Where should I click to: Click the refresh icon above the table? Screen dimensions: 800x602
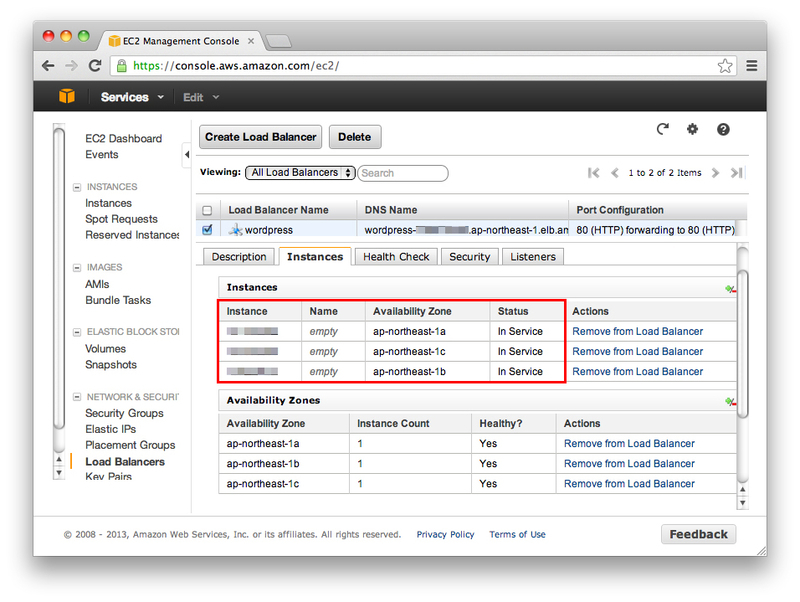click(662, 129)
